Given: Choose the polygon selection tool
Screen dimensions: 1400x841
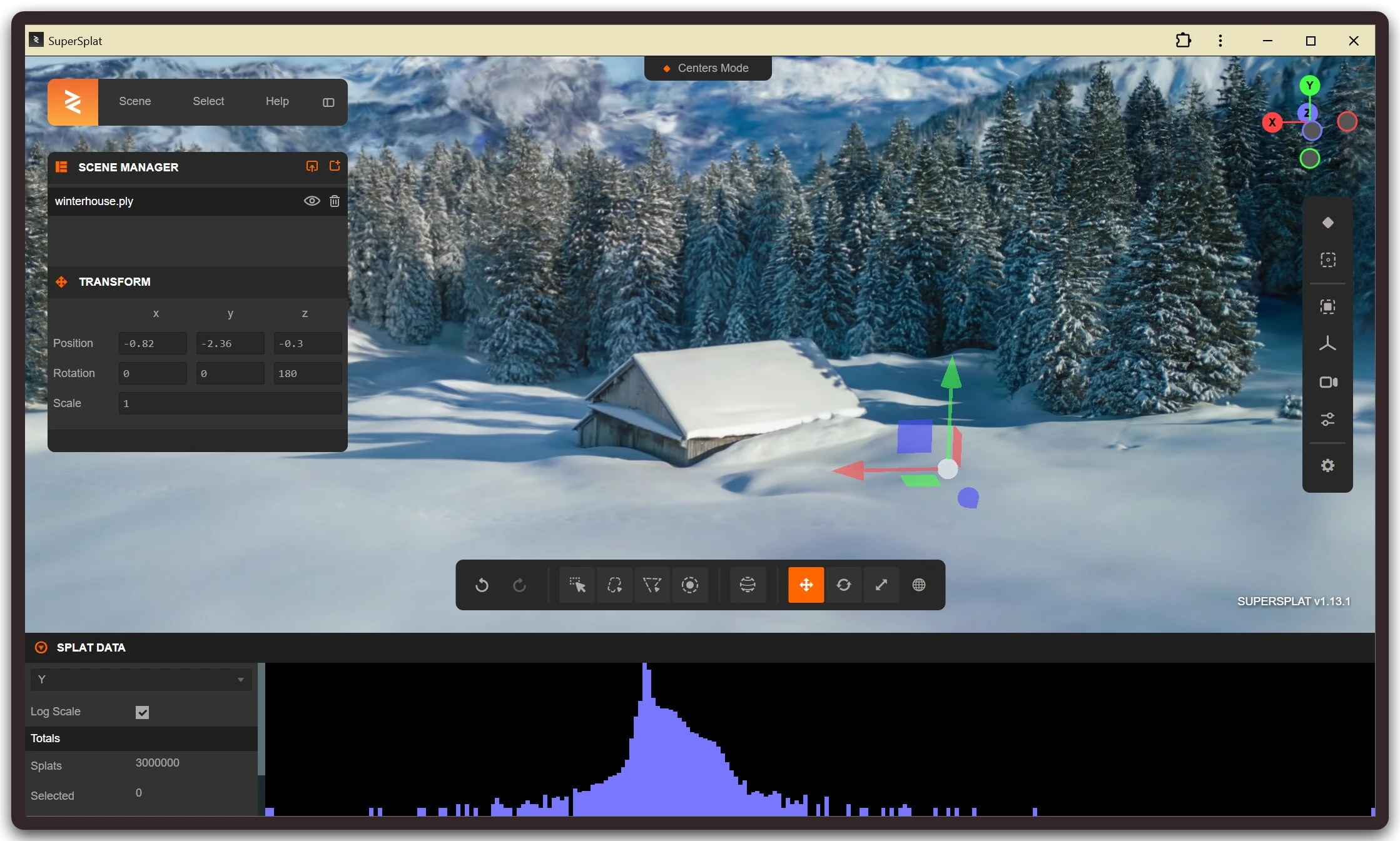Looking at the screenshot, I should point(652,585).
